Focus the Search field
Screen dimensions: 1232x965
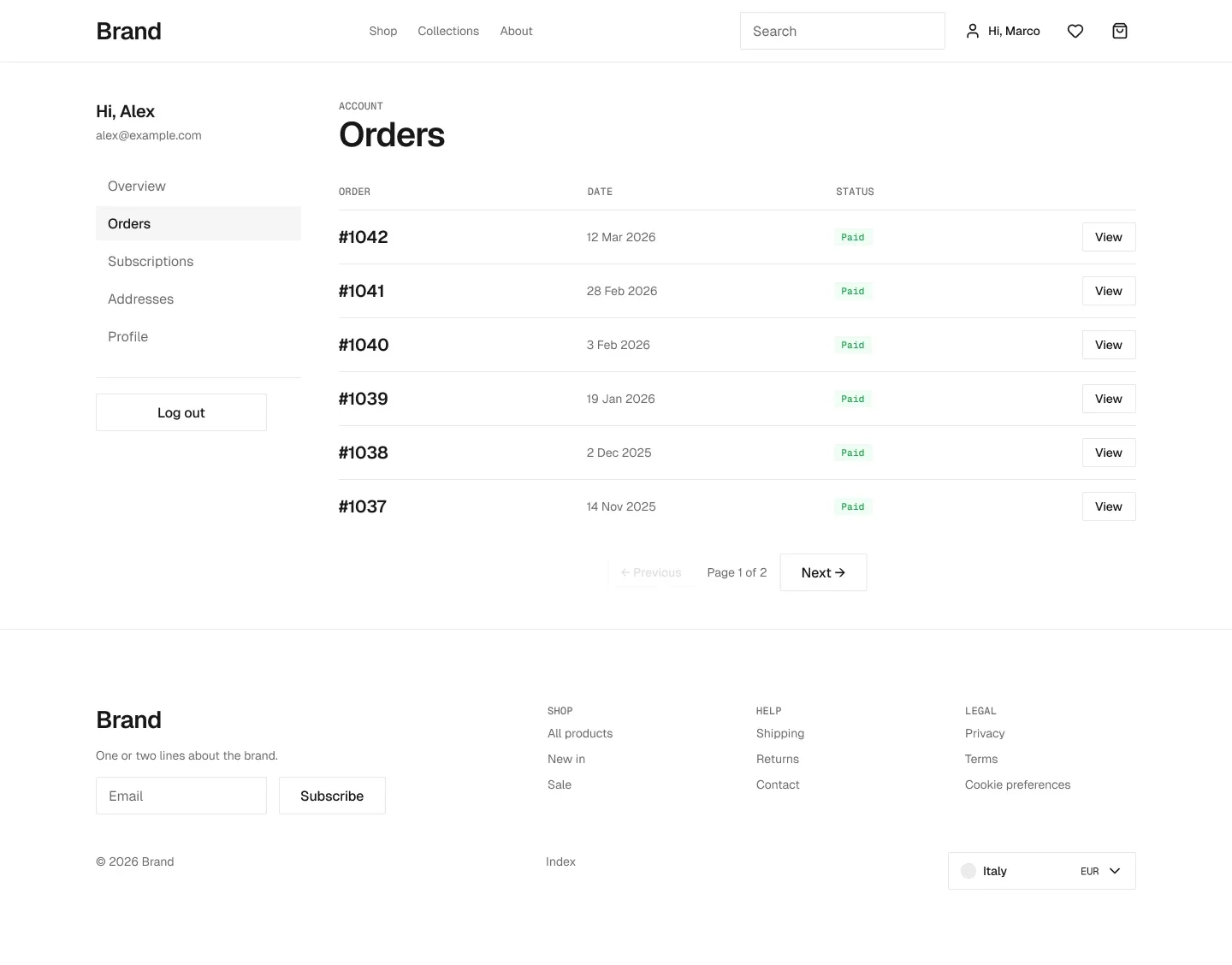(843, 31)
